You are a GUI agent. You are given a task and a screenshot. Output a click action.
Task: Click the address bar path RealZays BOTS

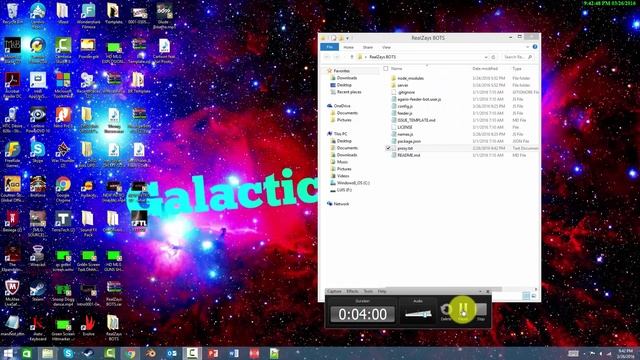pos(382,57)
